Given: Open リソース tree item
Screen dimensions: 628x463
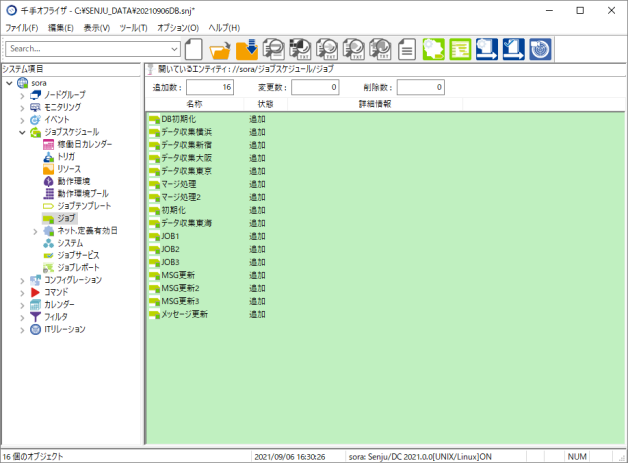Looking at the screenshot, I should (69, 169).
